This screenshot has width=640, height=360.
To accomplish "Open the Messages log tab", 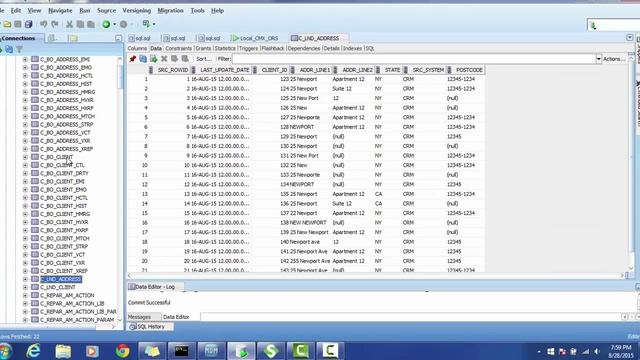I will [139, 317].
